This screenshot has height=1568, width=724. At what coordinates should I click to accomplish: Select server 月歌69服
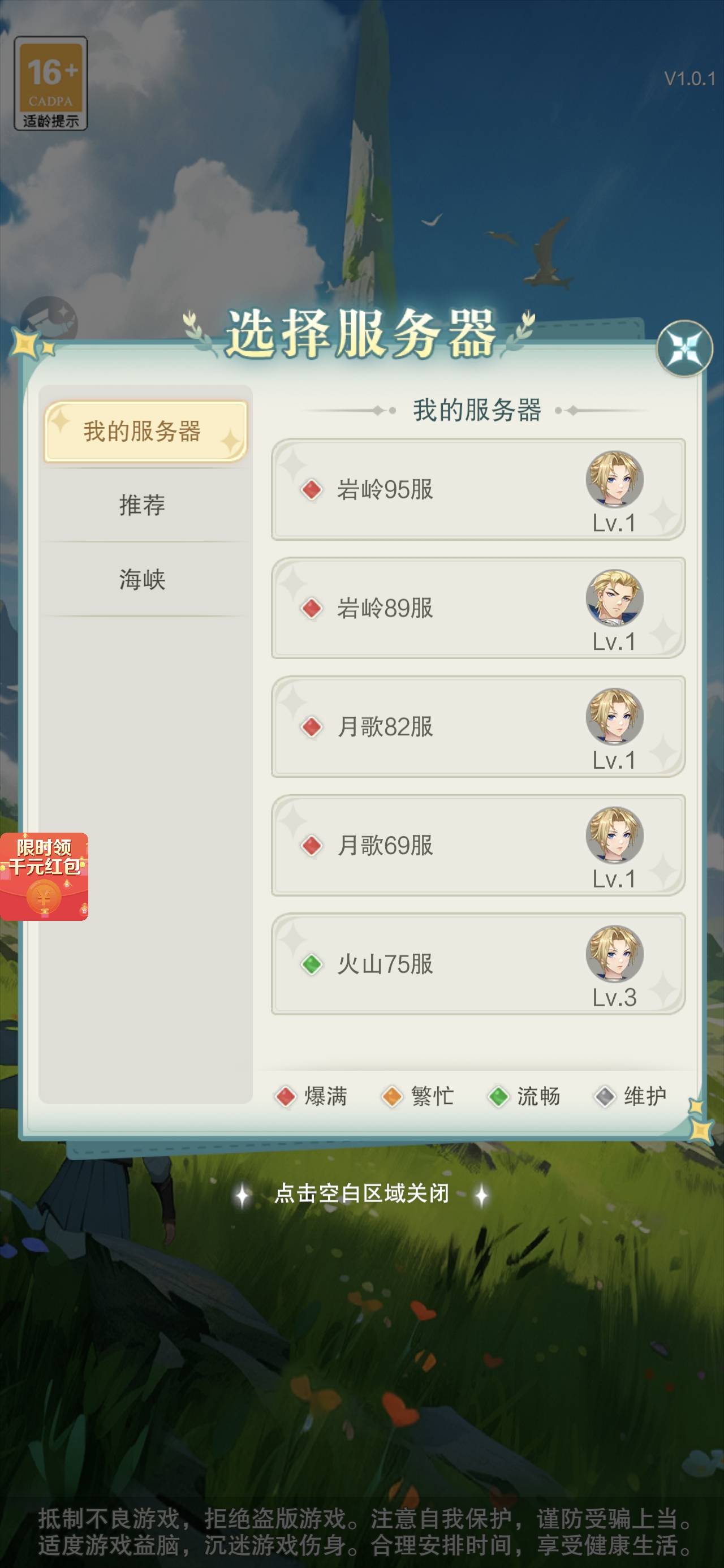click(x=479, y=845)
